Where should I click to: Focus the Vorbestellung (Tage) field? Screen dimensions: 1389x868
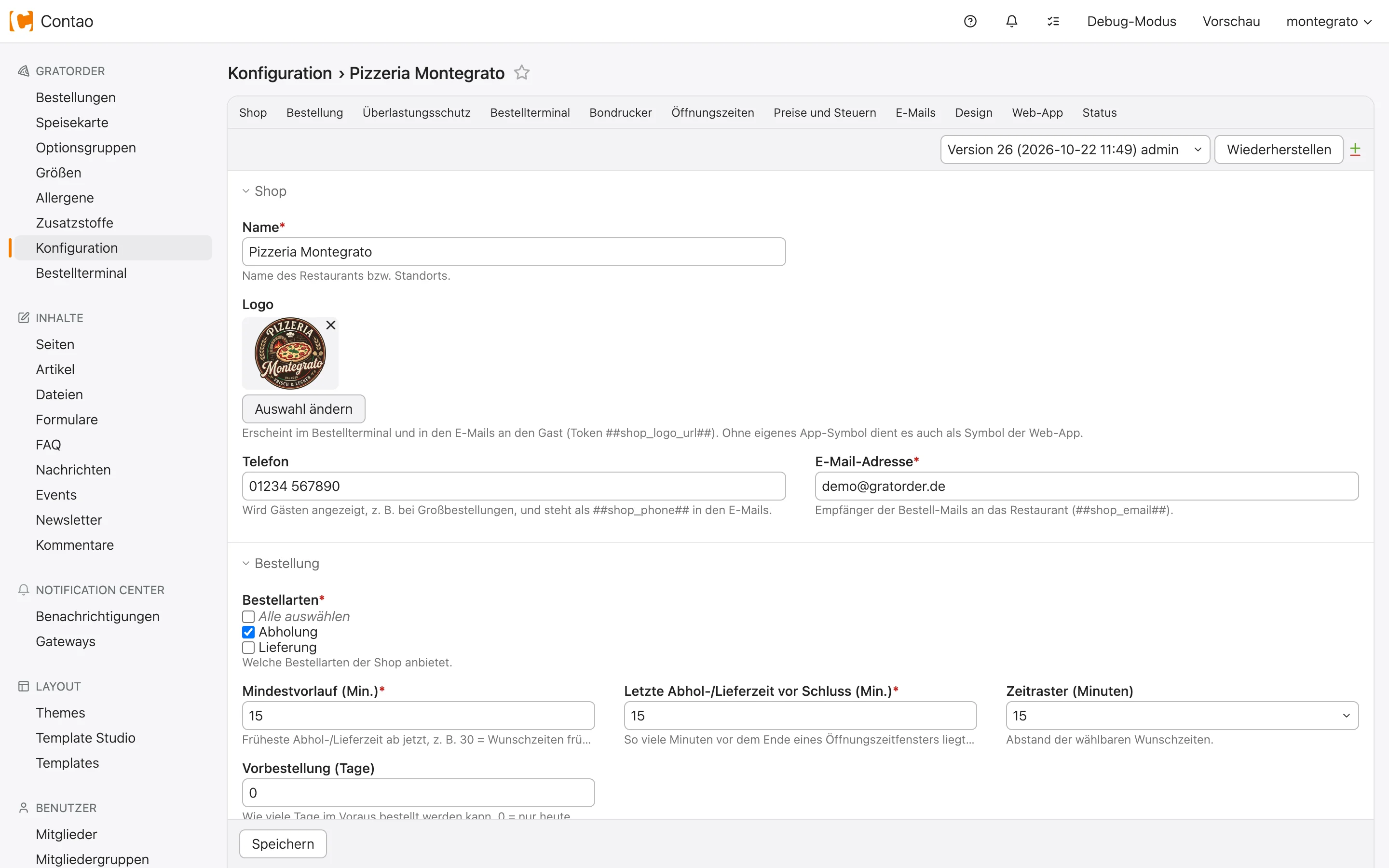418,793
